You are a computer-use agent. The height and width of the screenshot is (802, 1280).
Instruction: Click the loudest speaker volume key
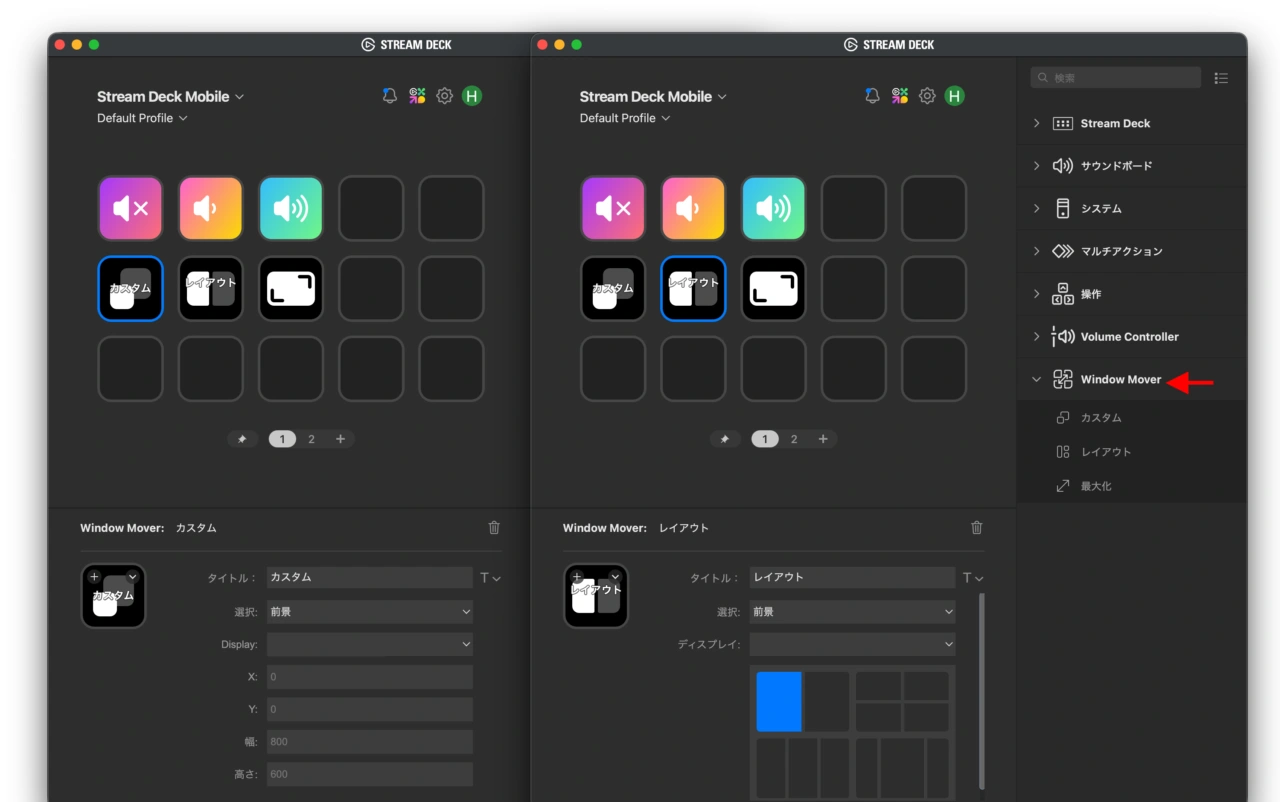click(291, 208)
